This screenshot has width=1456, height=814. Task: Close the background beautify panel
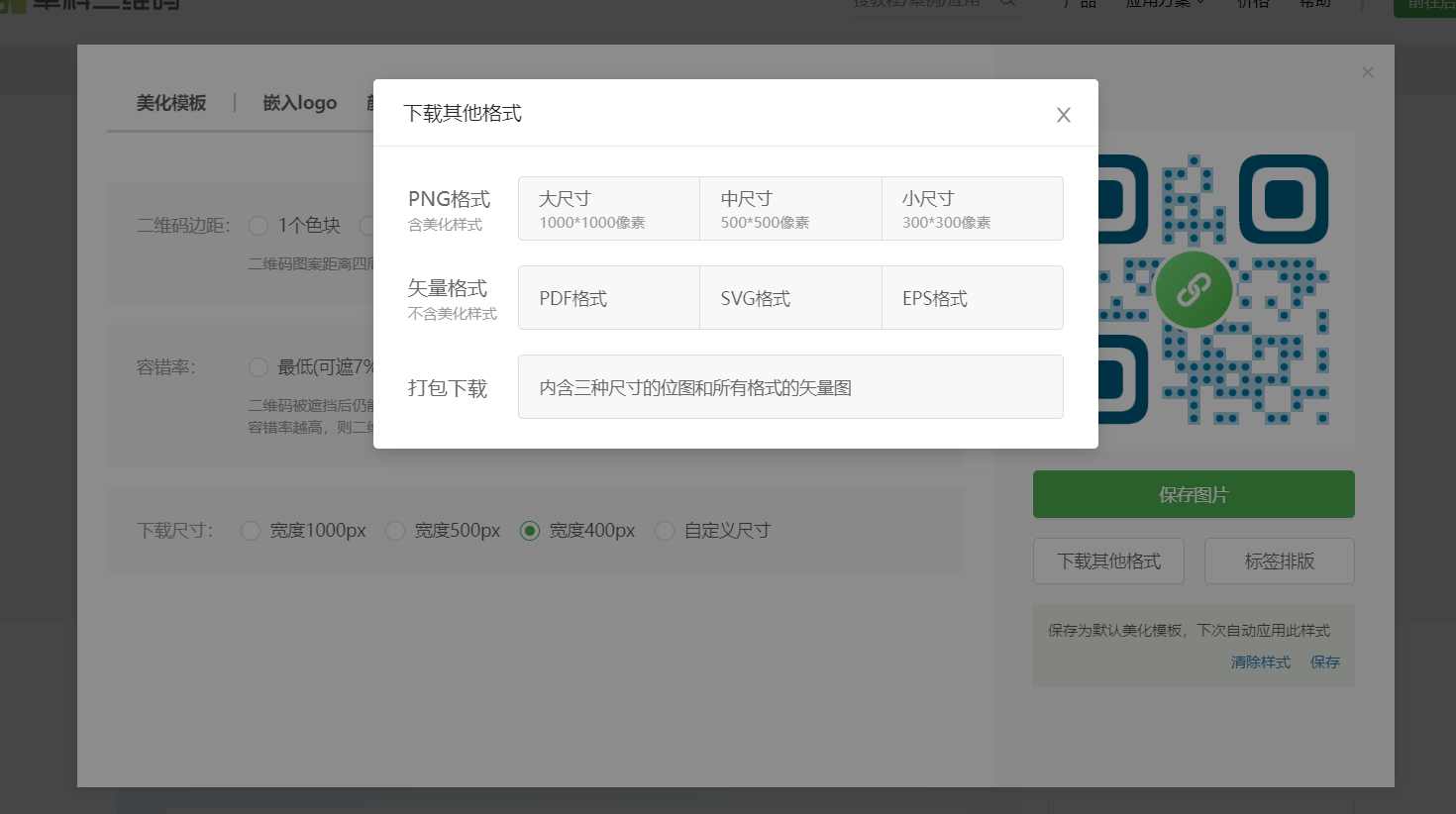pyautogui.click(x=1368, y=72)
